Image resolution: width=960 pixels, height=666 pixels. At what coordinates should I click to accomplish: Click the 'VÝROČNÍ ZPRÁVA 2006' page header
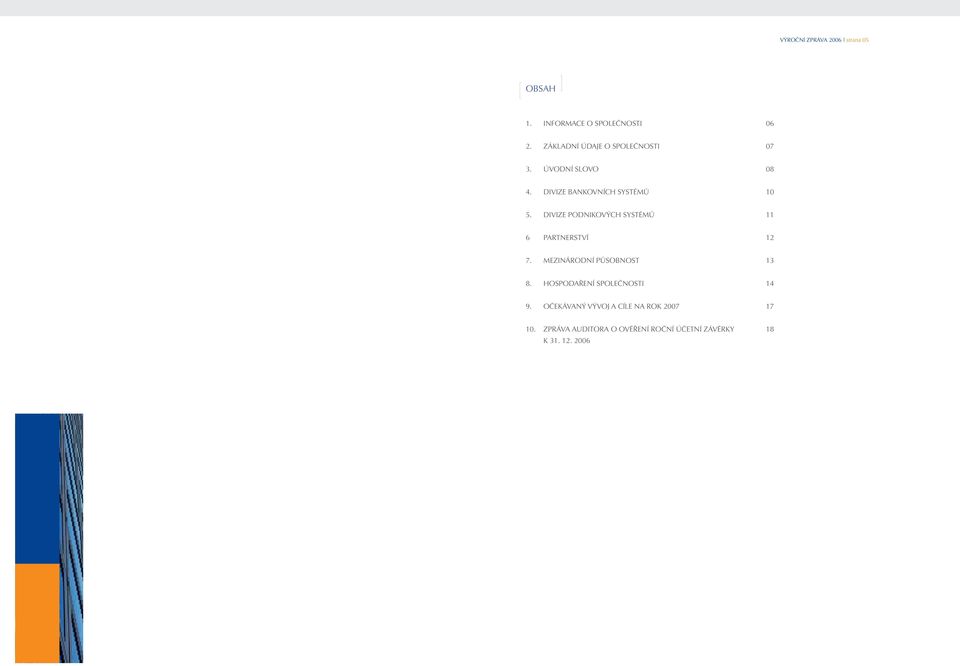[811, 40]
